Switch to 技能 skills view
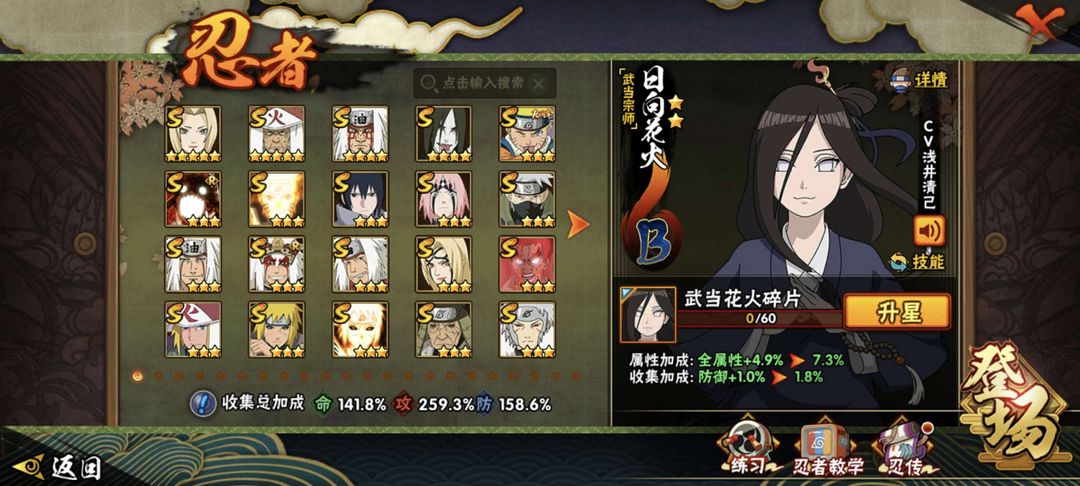Viewport: 1080px width, 486px height. pos(918,262)
